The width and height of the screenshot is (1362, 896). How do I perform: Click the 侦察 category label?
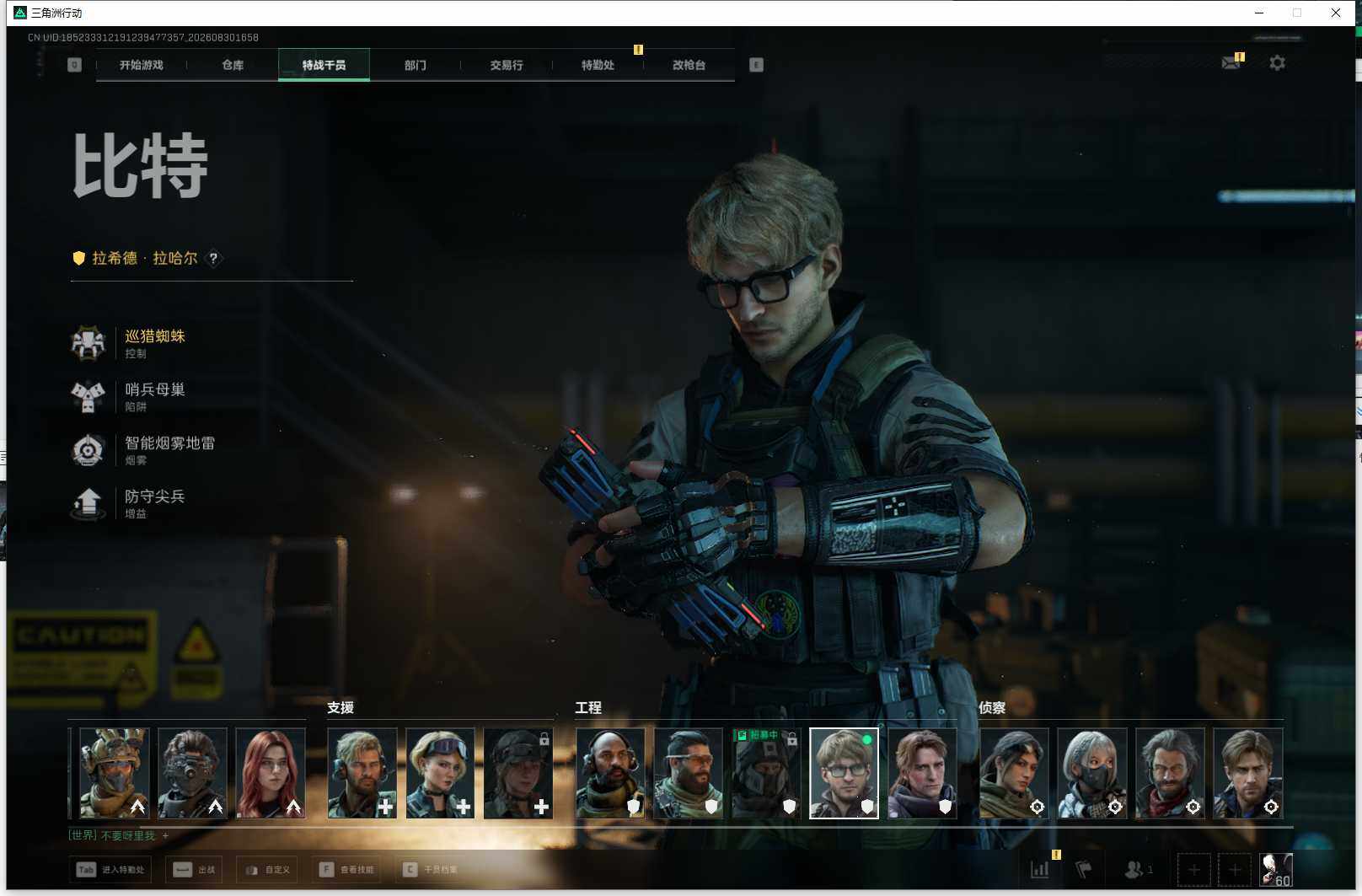tap(992, 708)
